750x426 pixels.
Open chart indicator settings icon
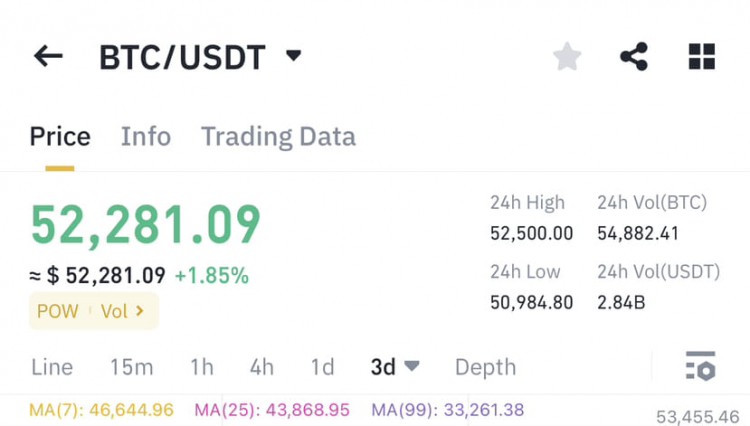[700, 366]
